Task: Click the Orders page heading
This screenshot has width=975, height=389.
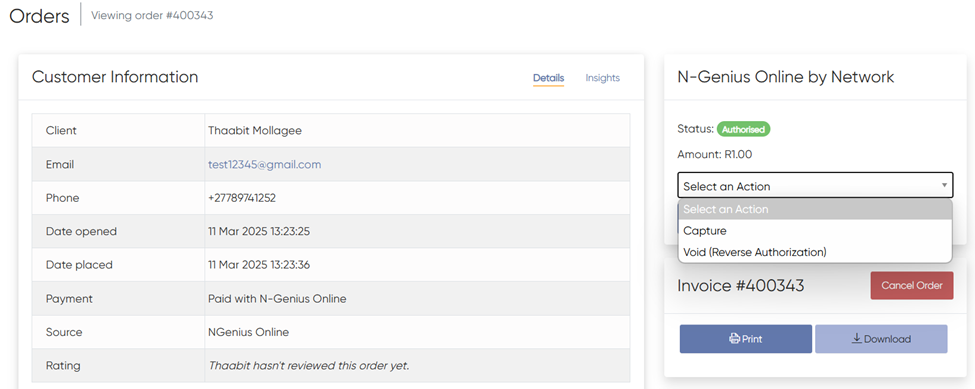Action: tap(39, 16)
